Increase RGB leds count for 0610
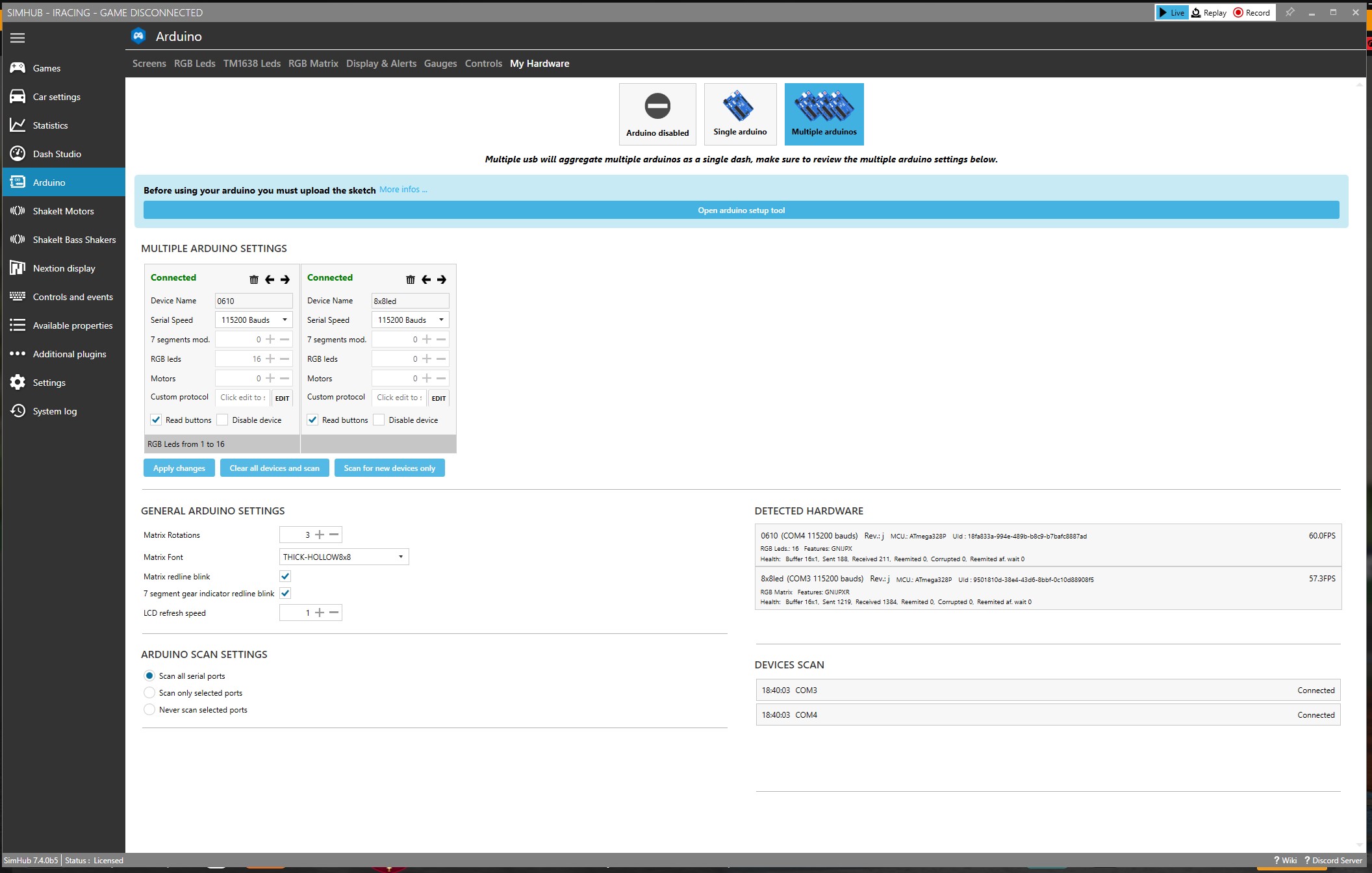 pyautogui.click(x=270, y=359)
